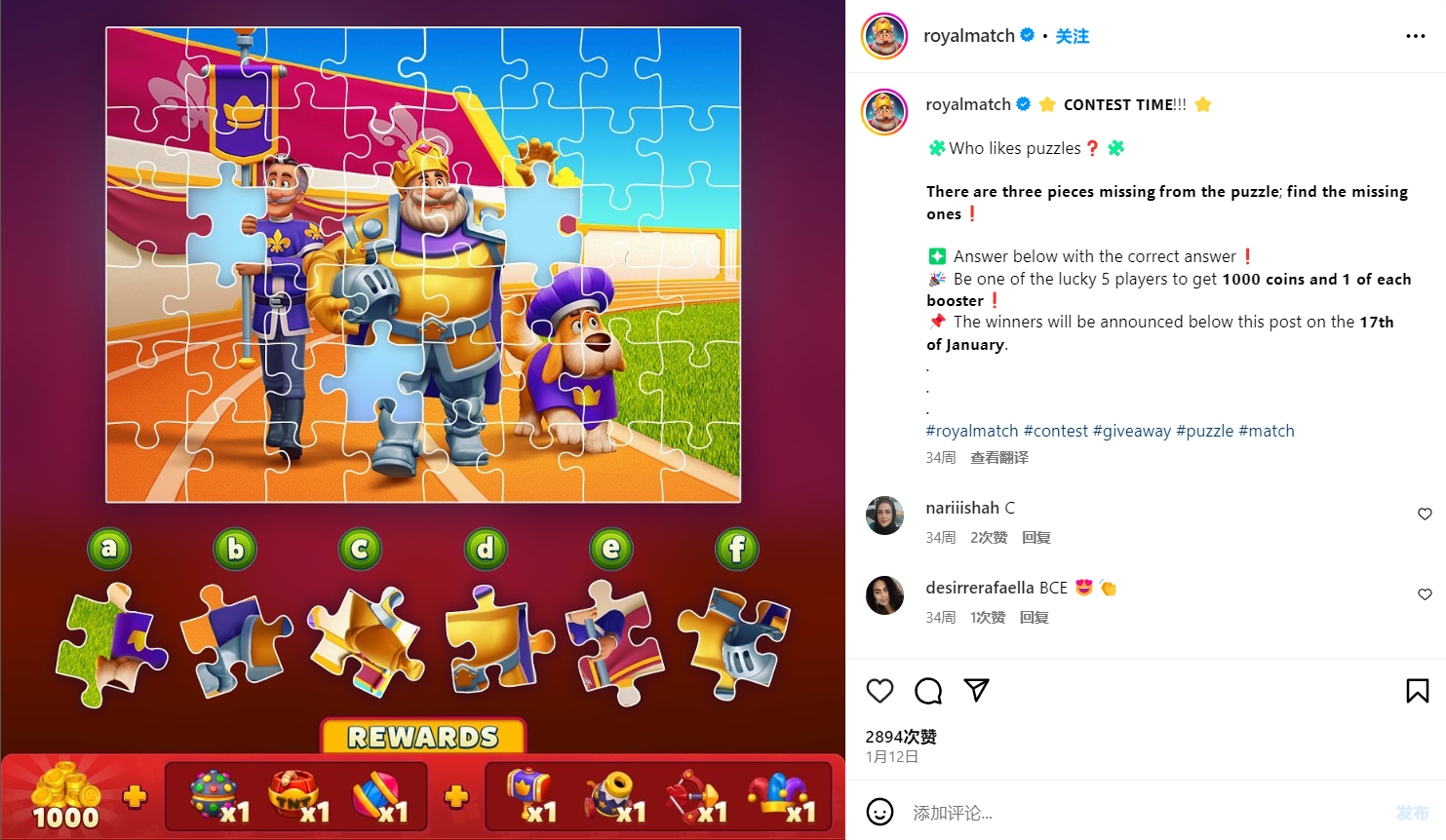
Task: Open nariiishah's profile picture
Action: [x=885, y=515]
